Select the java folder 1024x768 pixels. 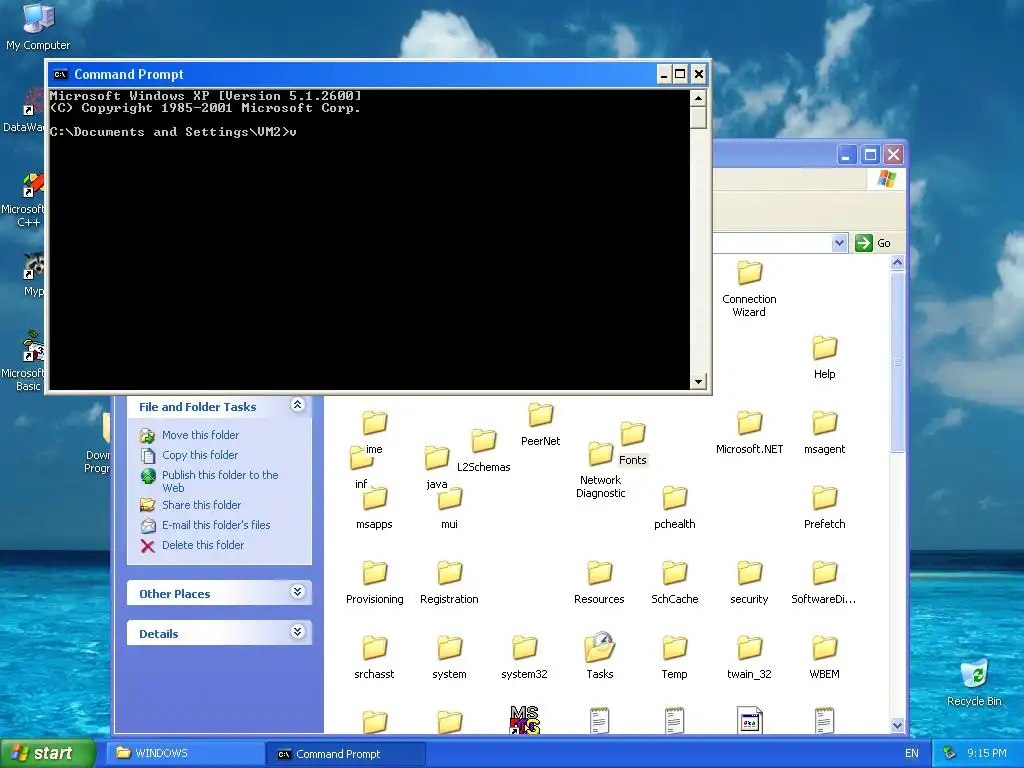[x=437, y=468]
